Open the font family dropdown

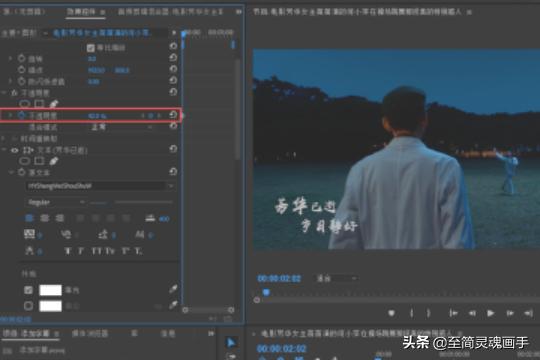point(100,186)
